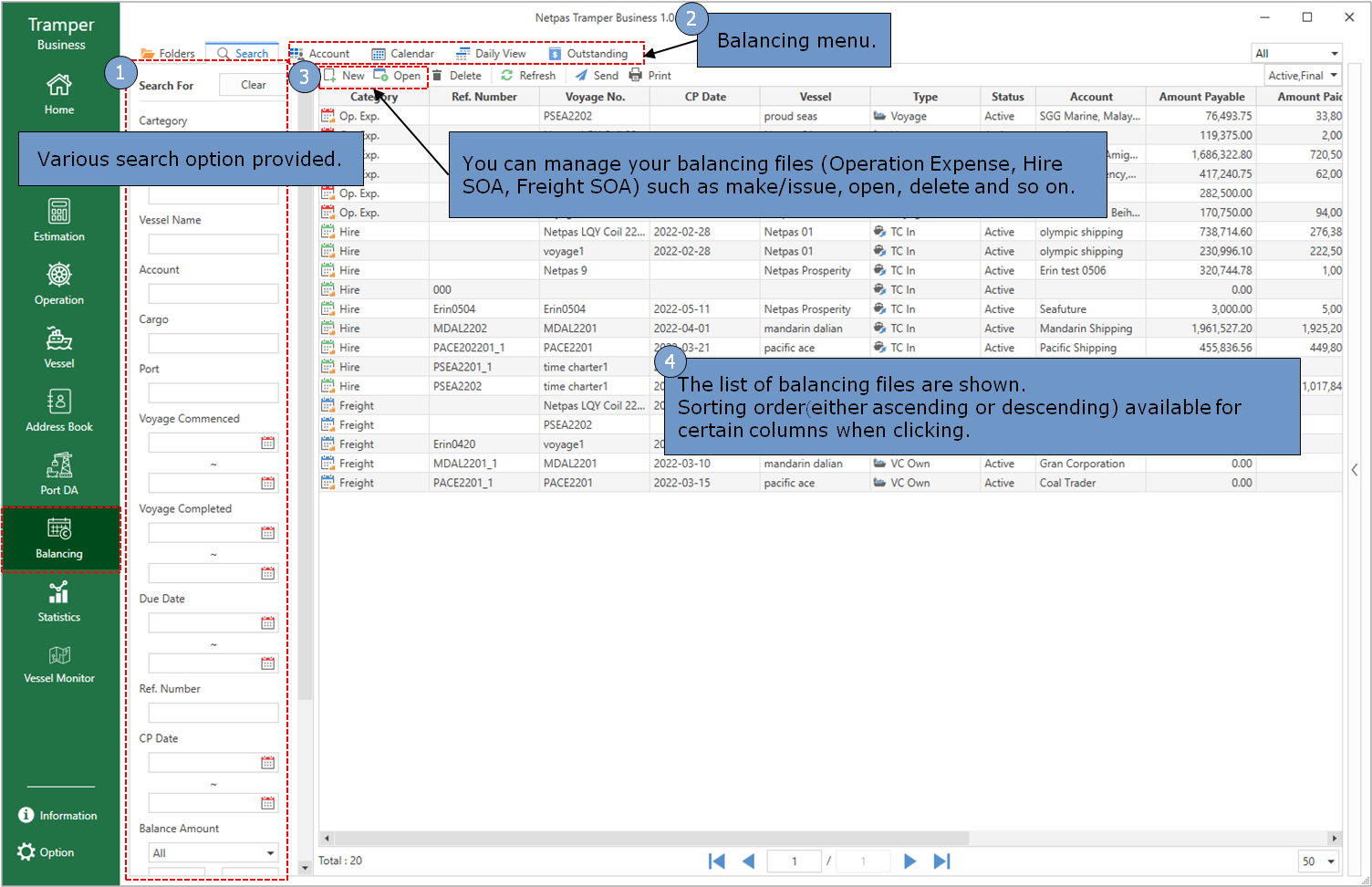Open the Vessel module
Image resolution: width=1372 pixels, height=887 pixels.
point(59,348)
